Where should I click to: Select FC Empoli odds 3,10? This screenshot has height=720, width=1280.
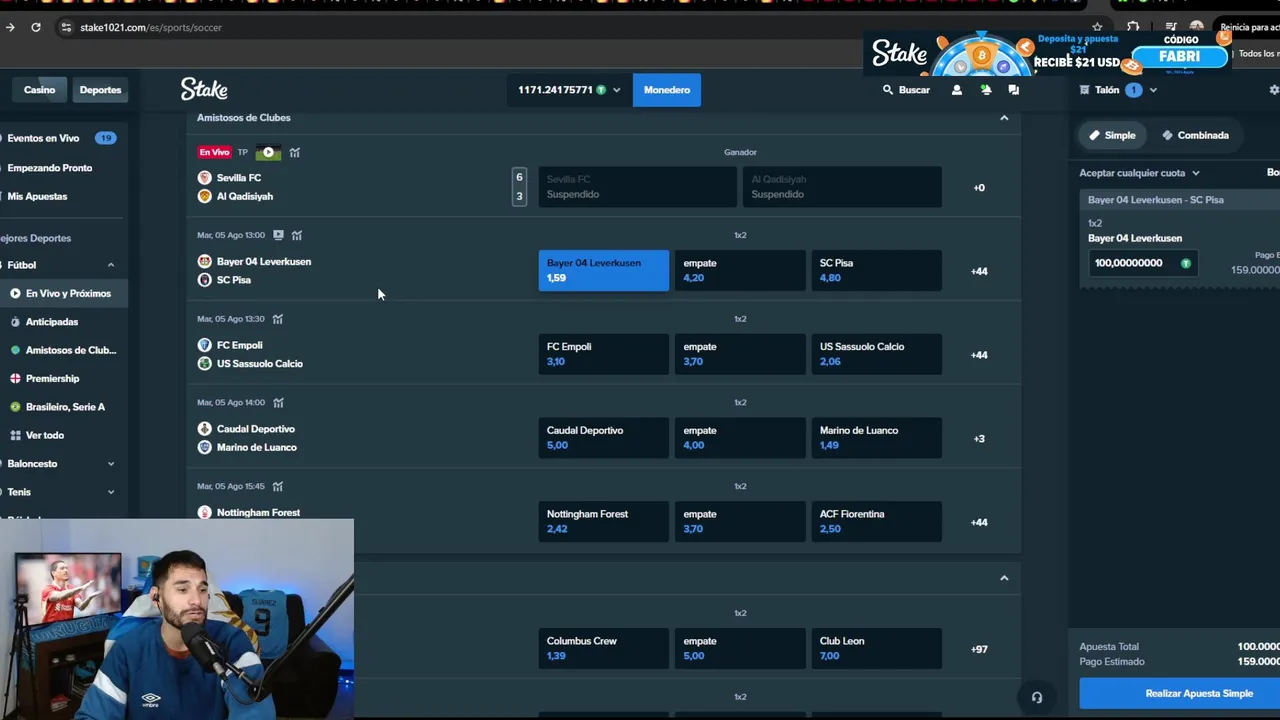[604, 354]
